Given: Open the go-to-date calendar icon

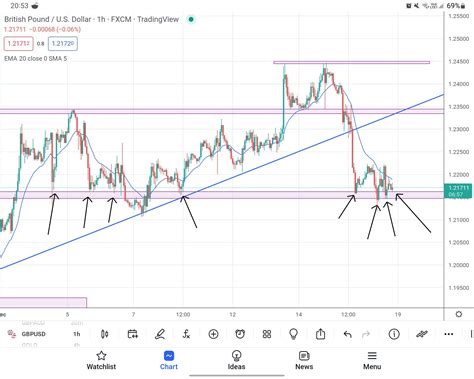Looking at the screenshot, I should click(132, 334).
